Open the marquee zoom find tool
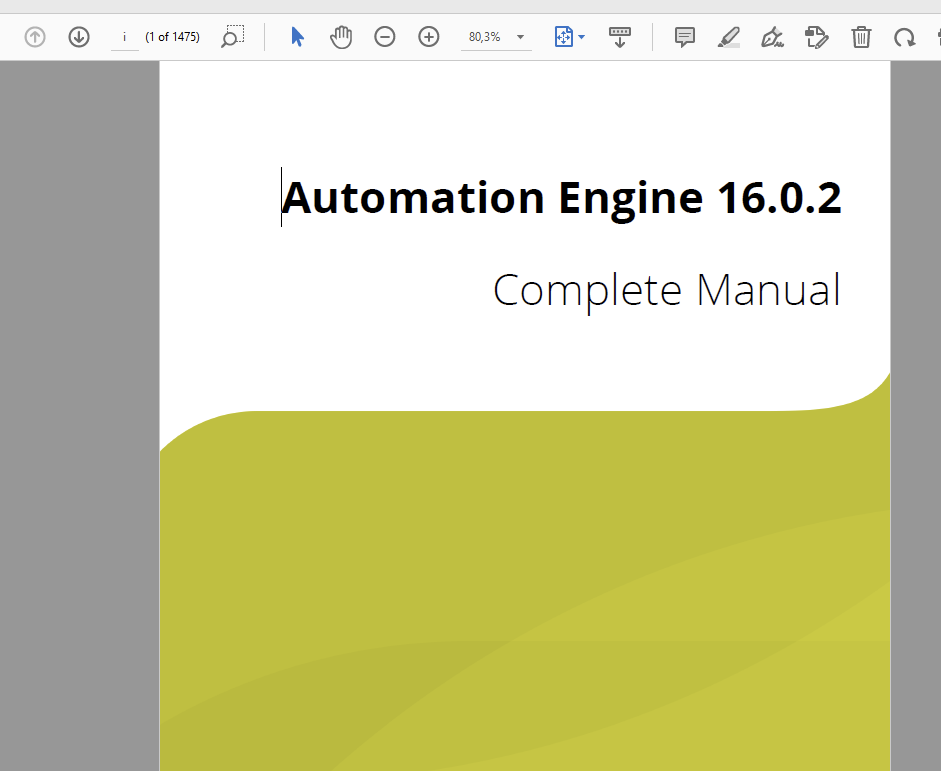This screenshot has width=941, height=771. coord(232,37)
